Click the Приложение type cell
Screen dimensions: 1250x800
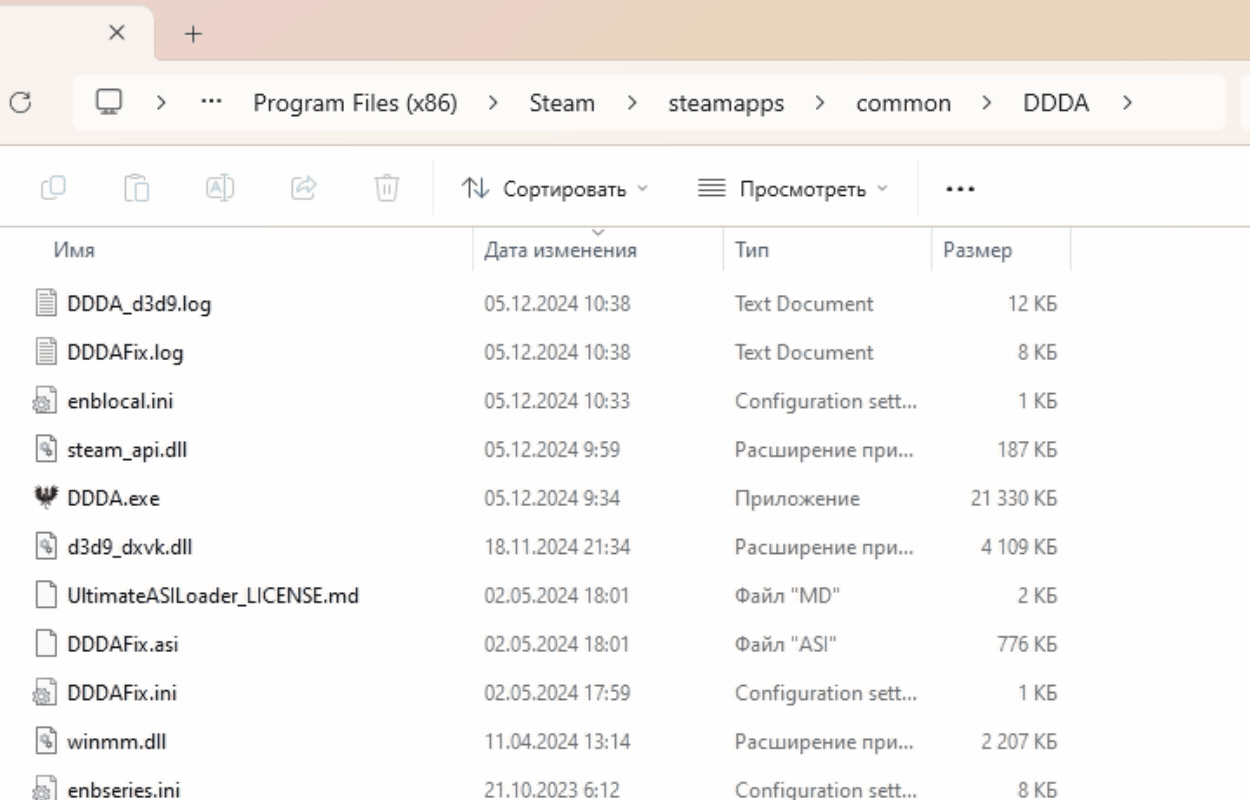[x=797, y=499]
